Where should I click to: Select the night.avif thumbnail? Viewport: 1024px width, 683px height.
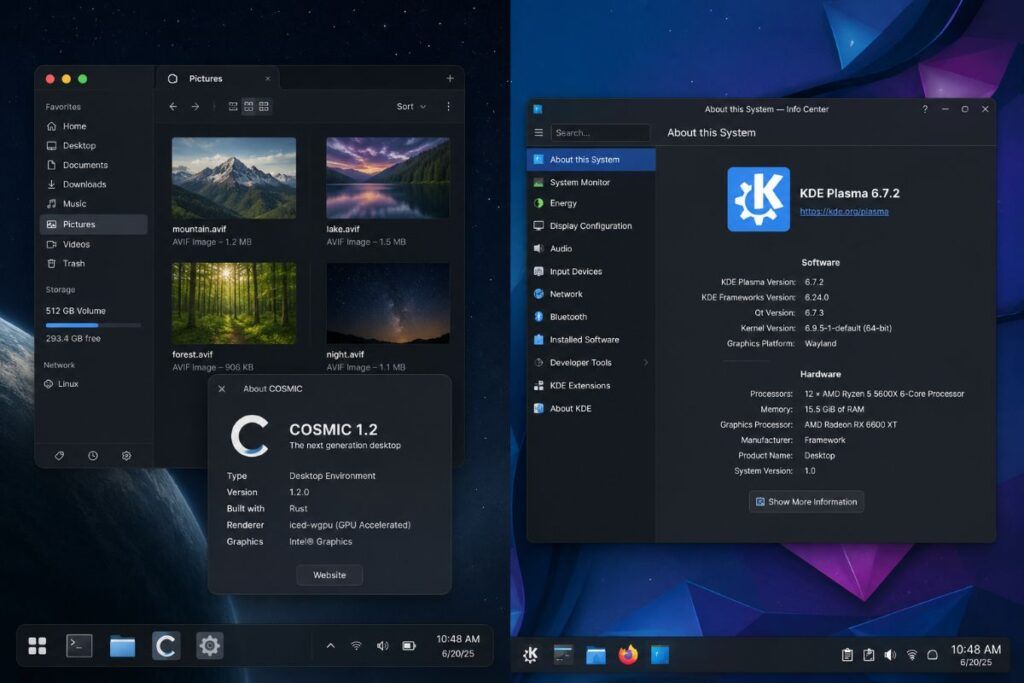(x=388, y=303)
